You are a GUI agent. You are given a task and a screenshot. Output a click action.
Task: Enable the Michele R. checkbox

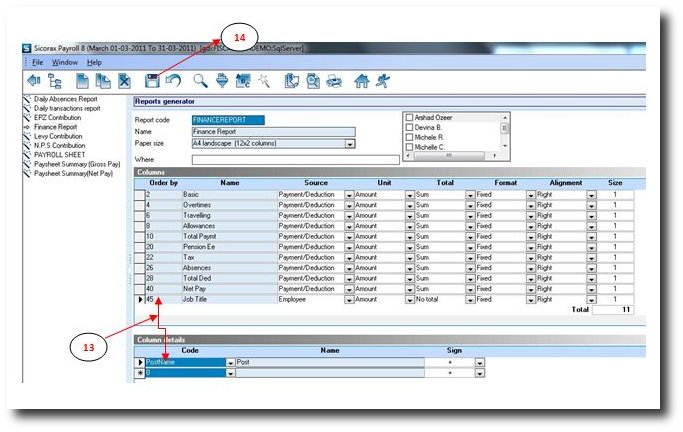pyautogui.click(x=409, y=138)
